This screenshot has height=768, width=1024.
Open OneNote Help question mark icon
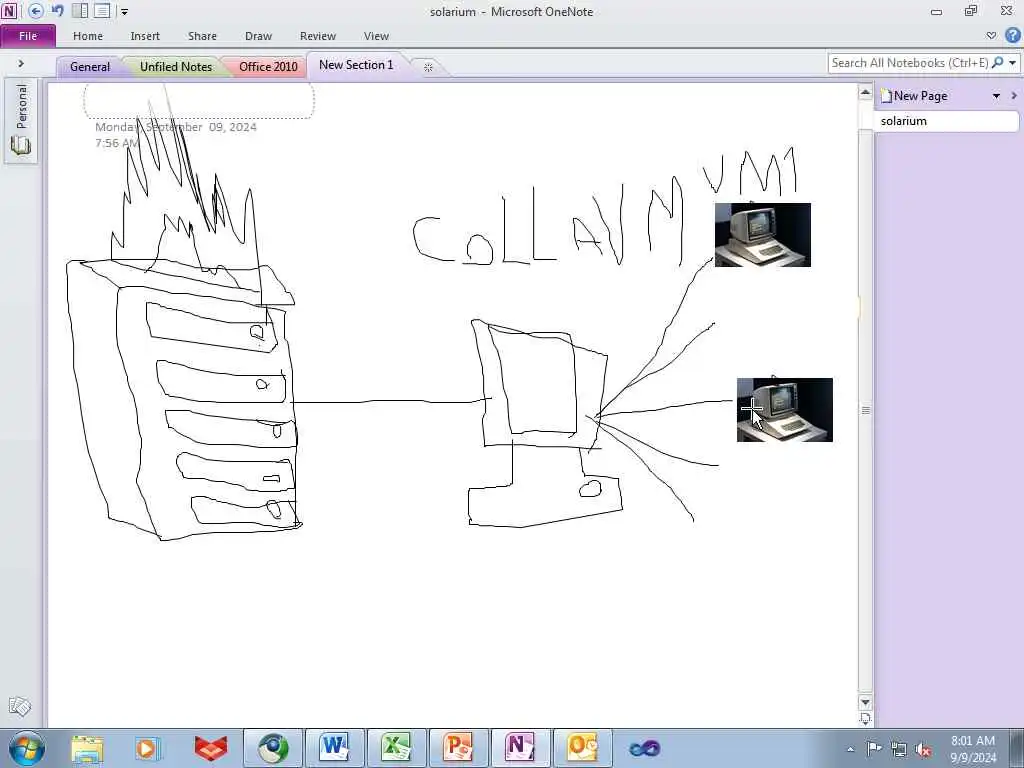coord(1012,35)
